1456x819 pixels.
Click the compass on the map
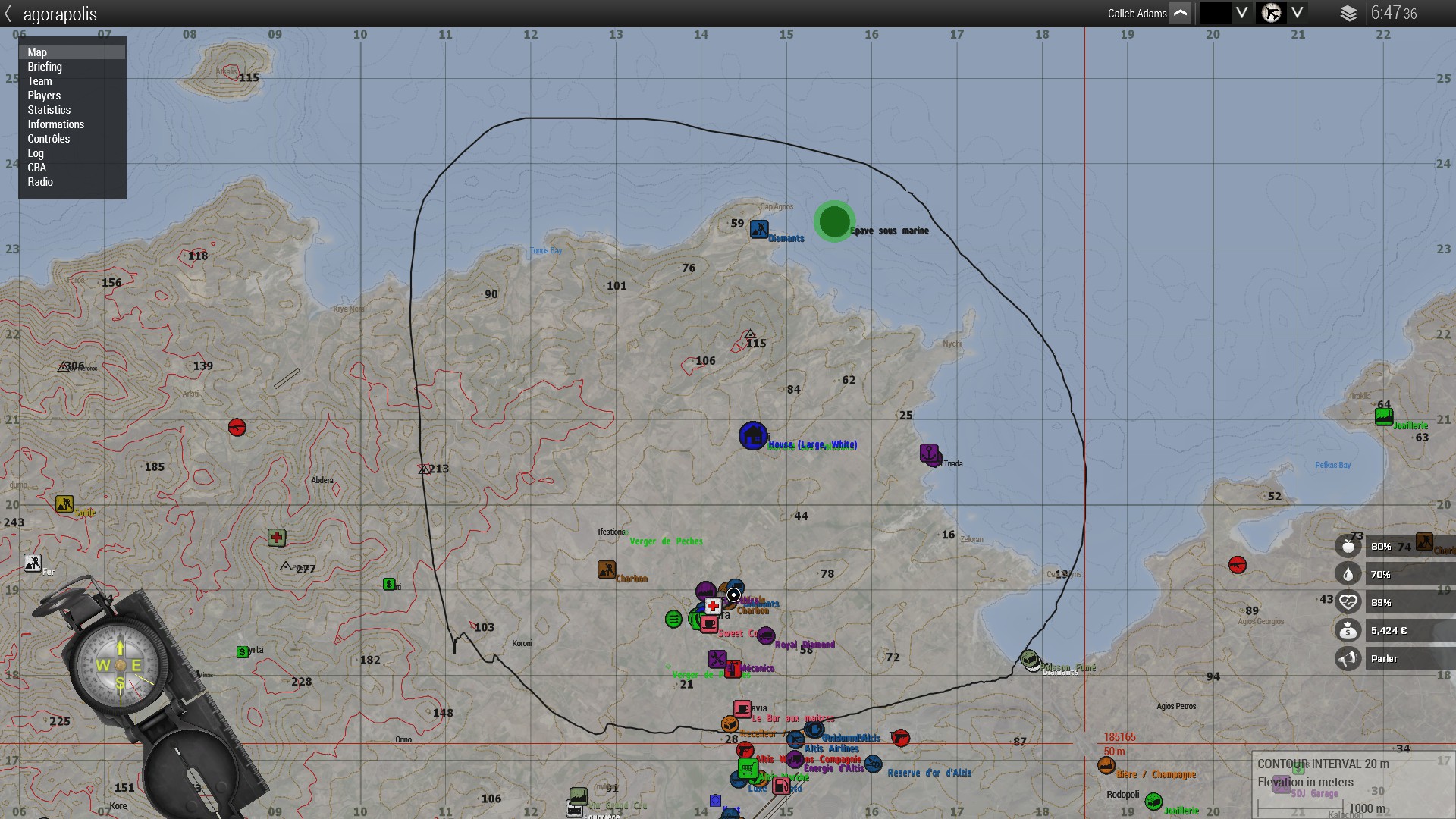point(120,666)
